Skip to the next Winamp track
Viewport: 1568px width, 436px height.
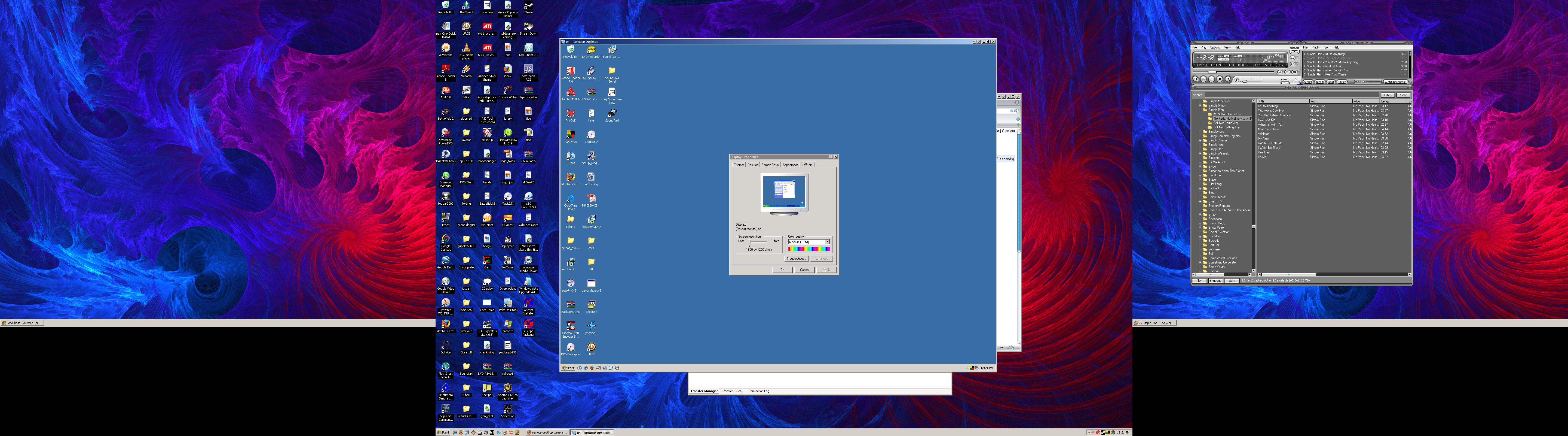pos(1228,79)
